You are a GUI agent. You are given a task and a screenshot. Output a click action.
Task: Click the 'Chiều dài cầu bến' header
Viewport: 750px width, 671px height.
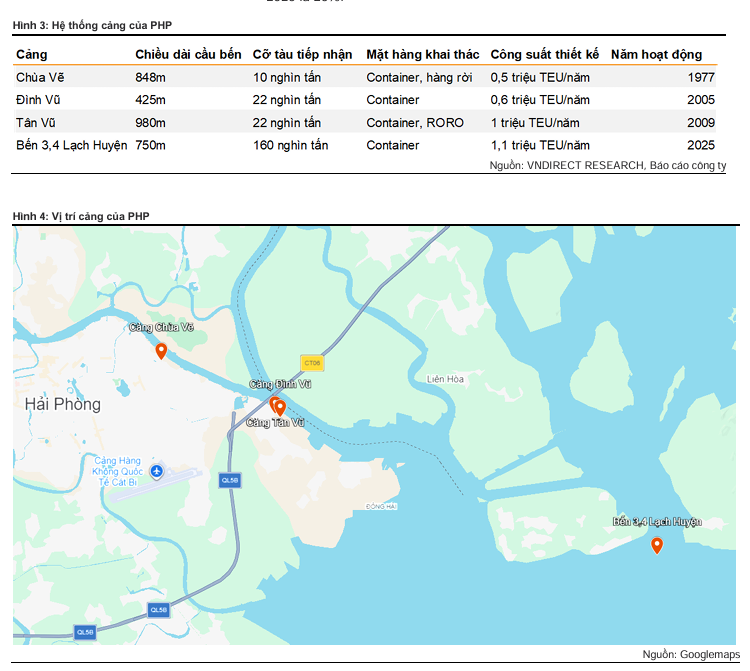(x=188, y=55)
